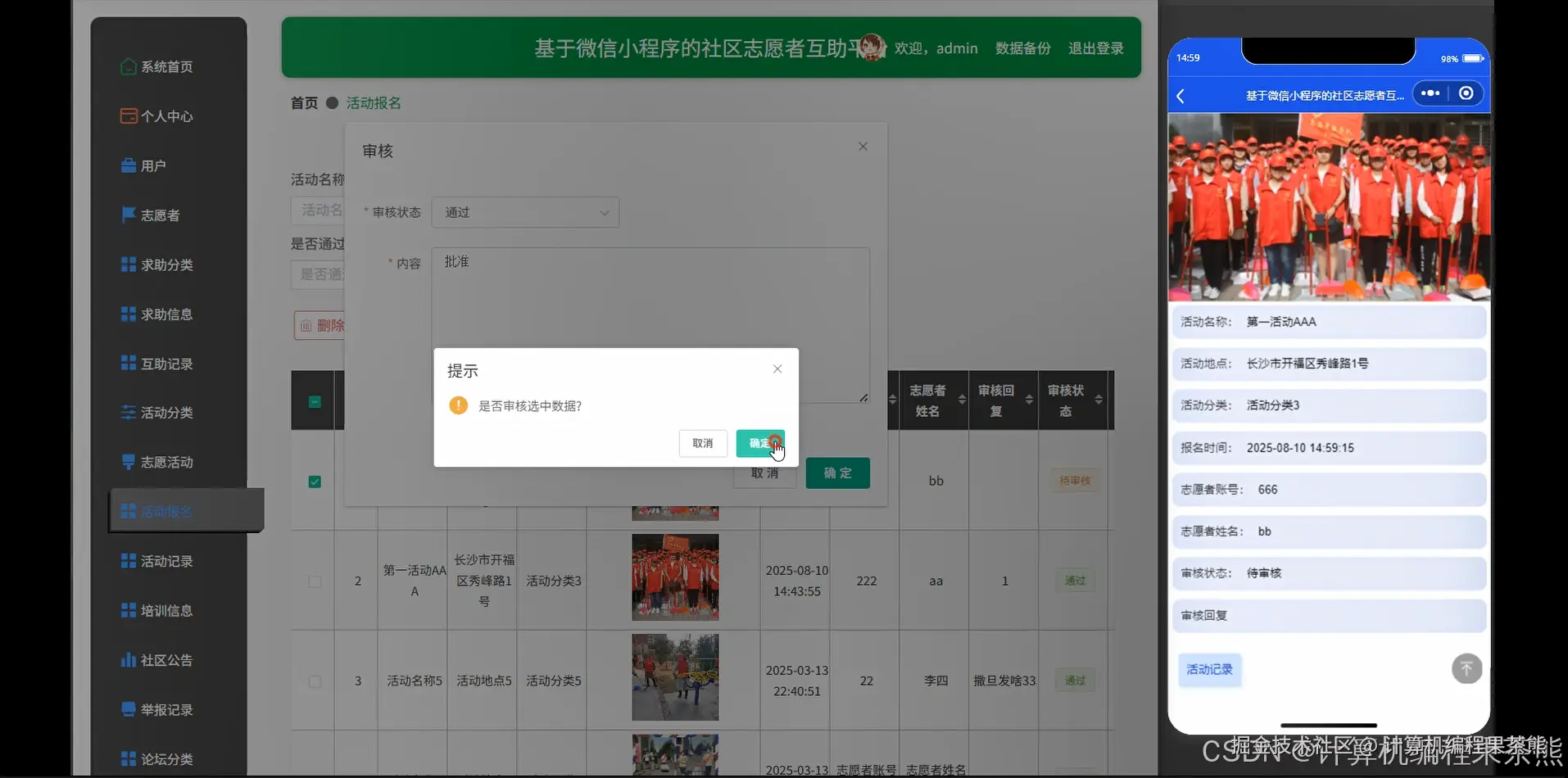Click the 社区公告 bar-chart icon
Viewport: 1568px width, 778px height.
click(x=128, y=659)
